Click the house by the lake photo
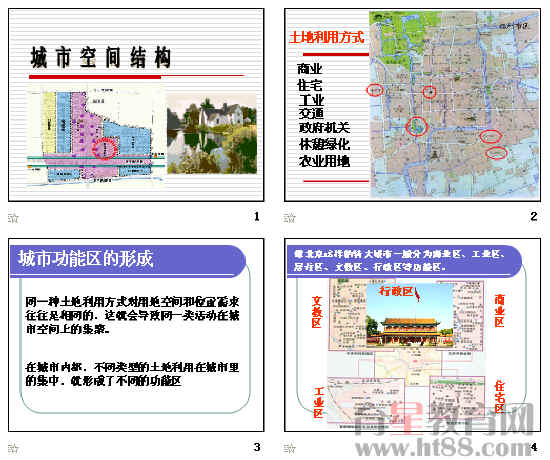 coord(212,133)
